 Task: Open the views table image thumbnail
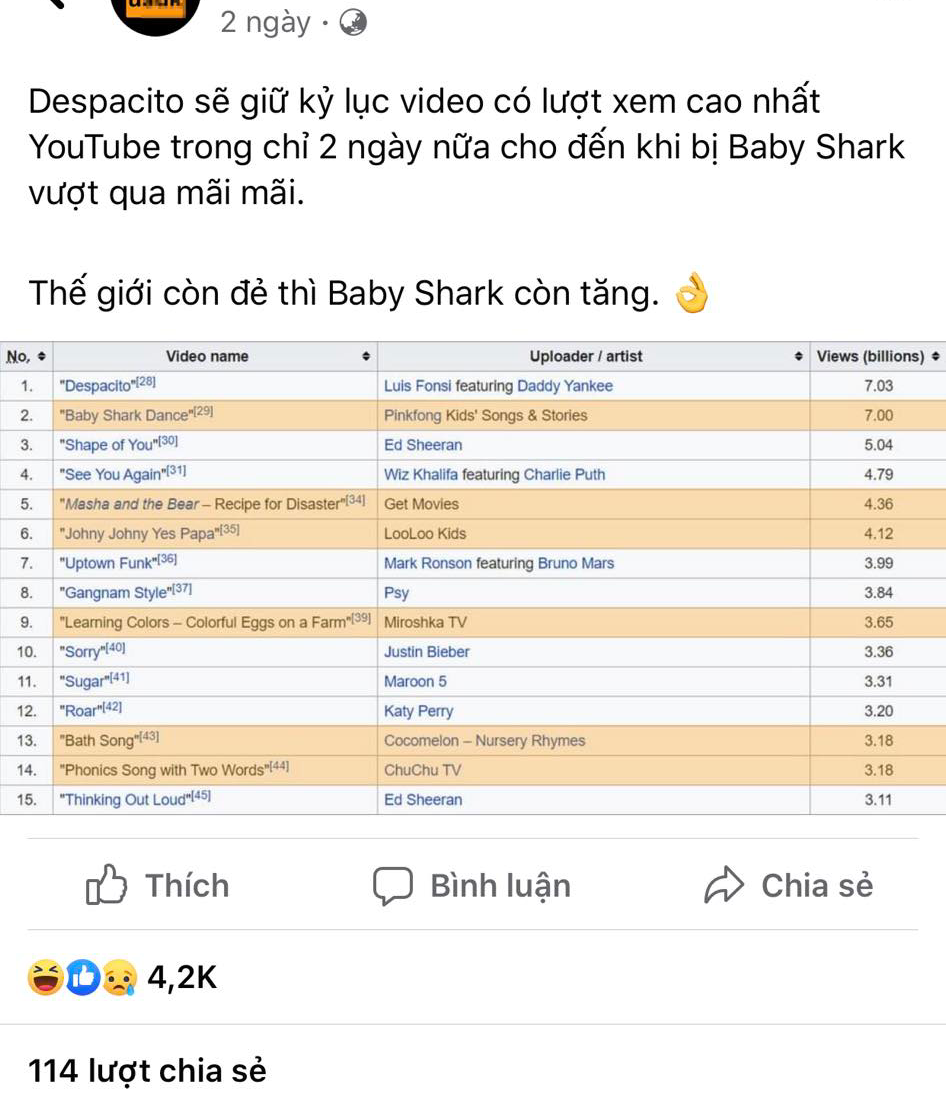point(473,578)
